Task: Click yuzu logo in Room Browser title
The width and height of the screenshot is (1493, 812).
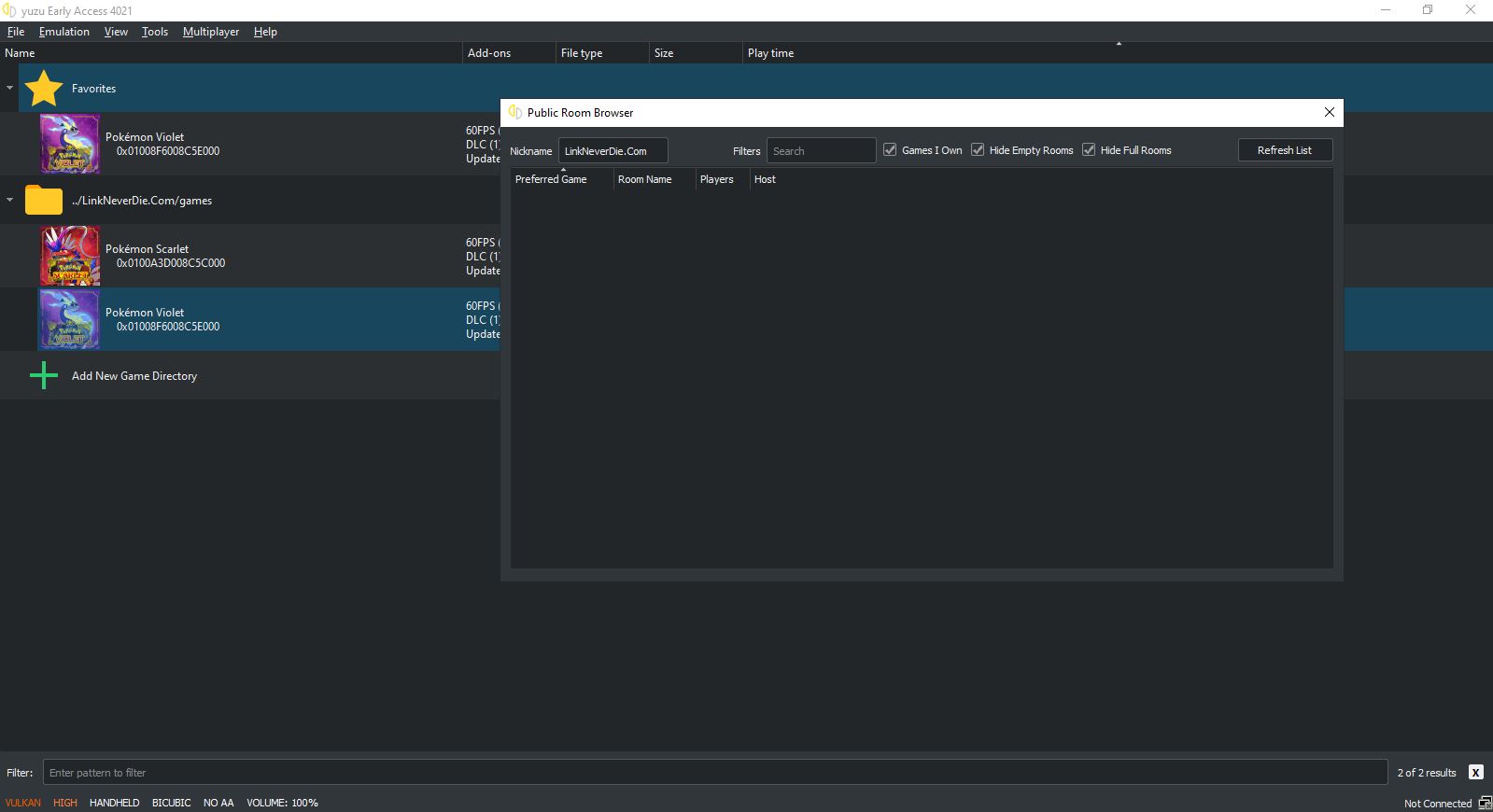Action: coord(514,112)
